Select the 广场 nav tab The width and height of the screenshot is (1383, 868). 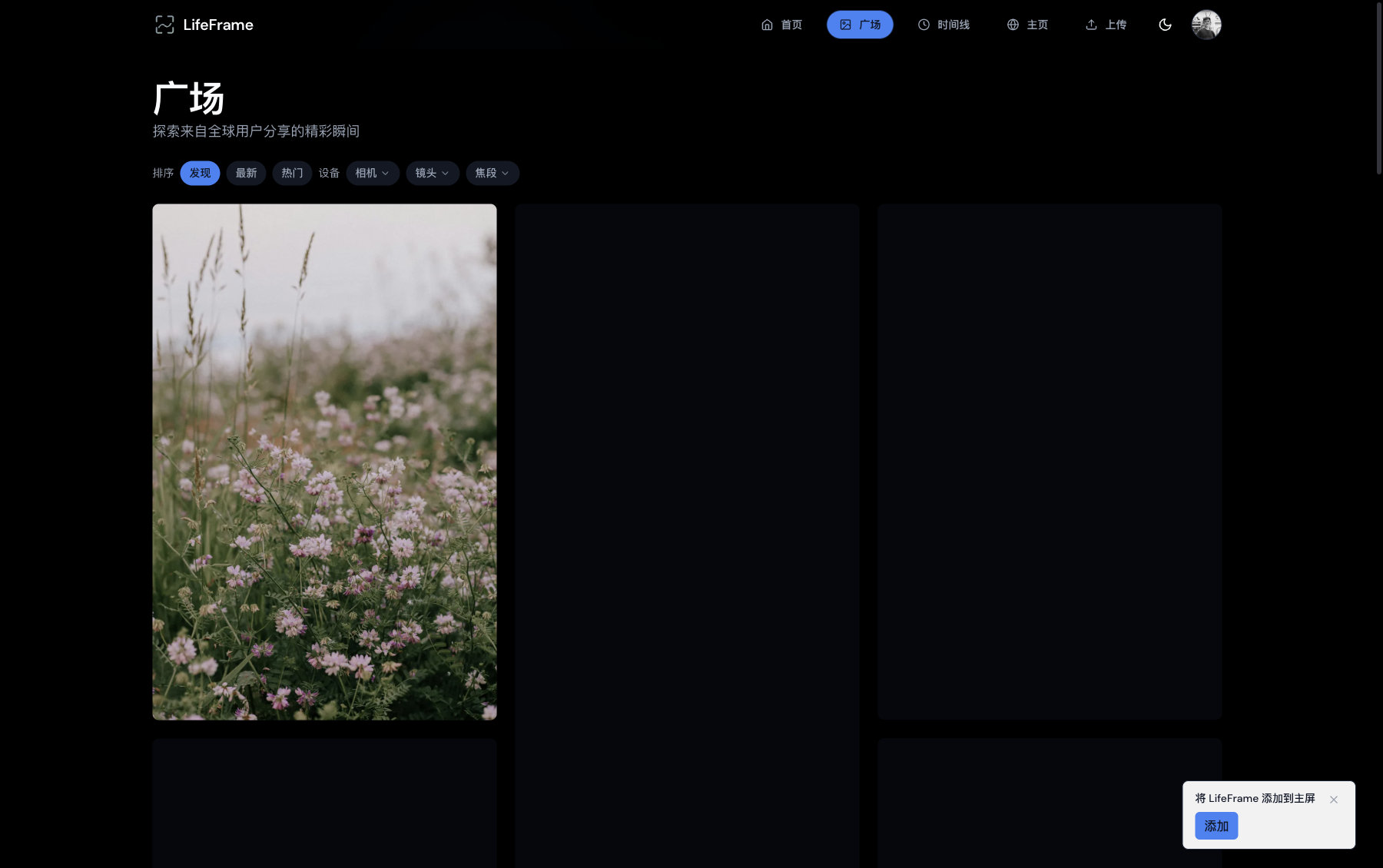pyautogui.click(x=860, y=25)
